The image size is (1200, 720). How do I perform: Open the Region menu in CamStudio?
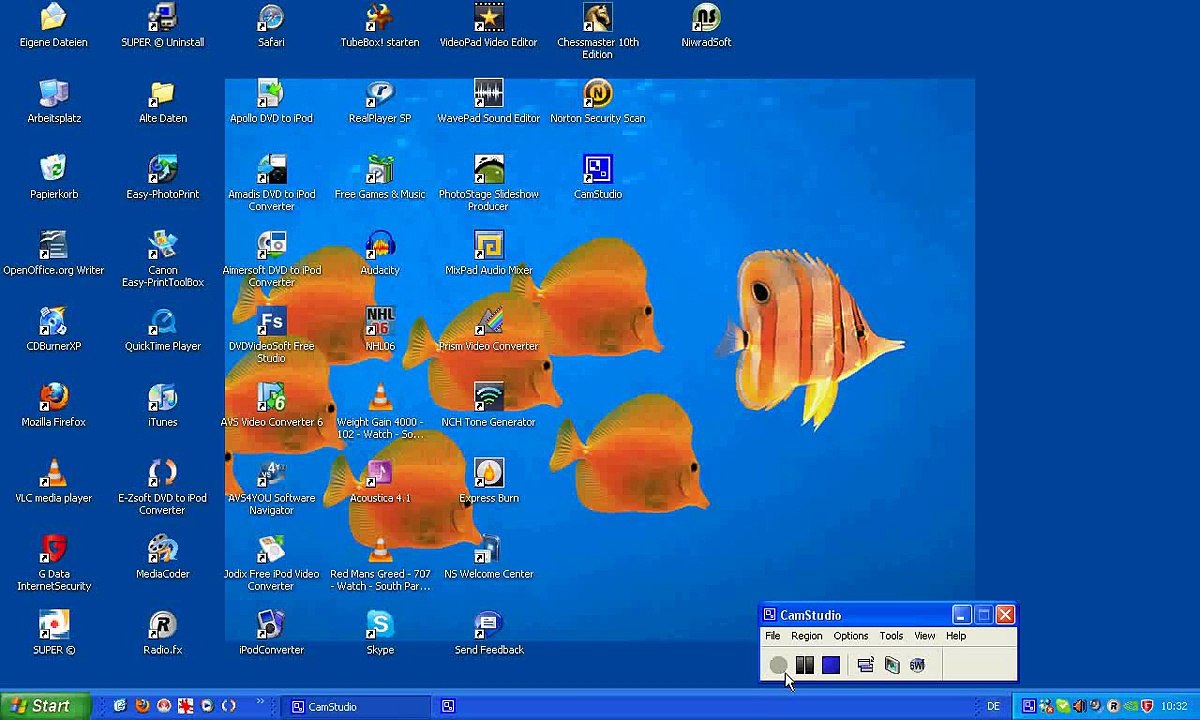tap(807, 636)
